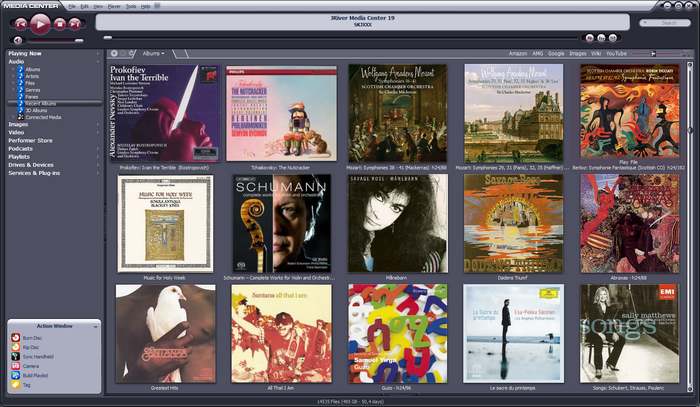Open the YouTube link
The width and height of the screenshot is (700, 407).
point(616,54)
